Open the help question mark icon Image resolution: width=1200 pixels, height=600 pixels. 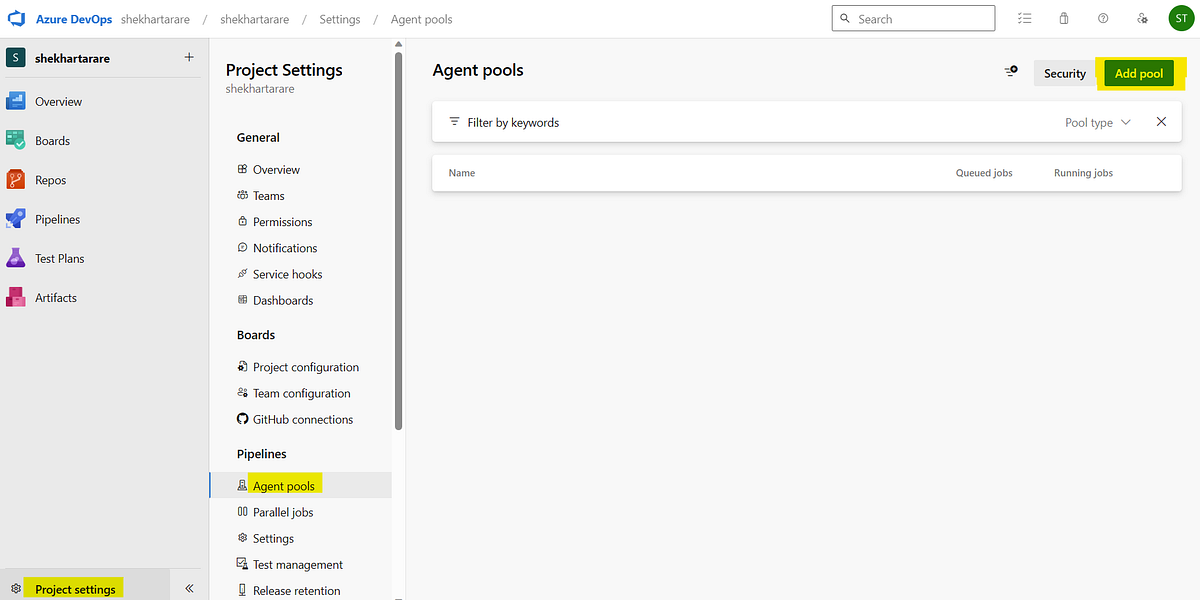1102,17
